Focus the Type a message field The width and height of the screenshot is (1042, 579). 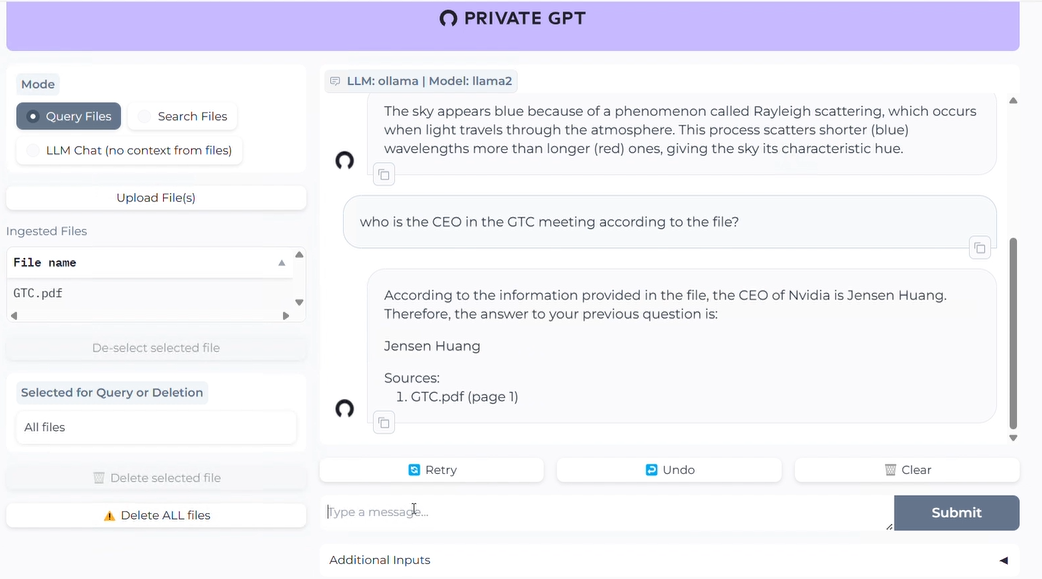pos(607,513)
